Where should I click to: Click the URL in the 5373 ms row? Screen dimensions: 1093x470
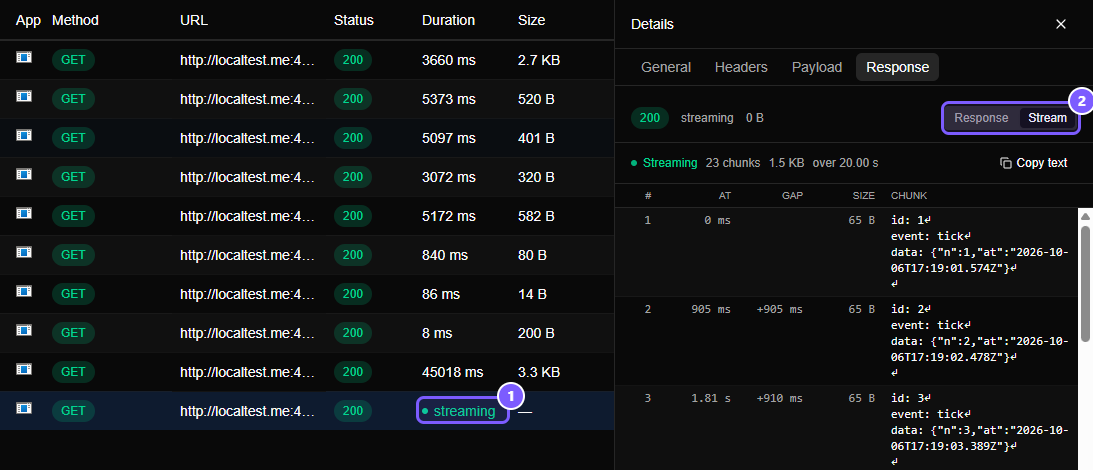point(247,99)
